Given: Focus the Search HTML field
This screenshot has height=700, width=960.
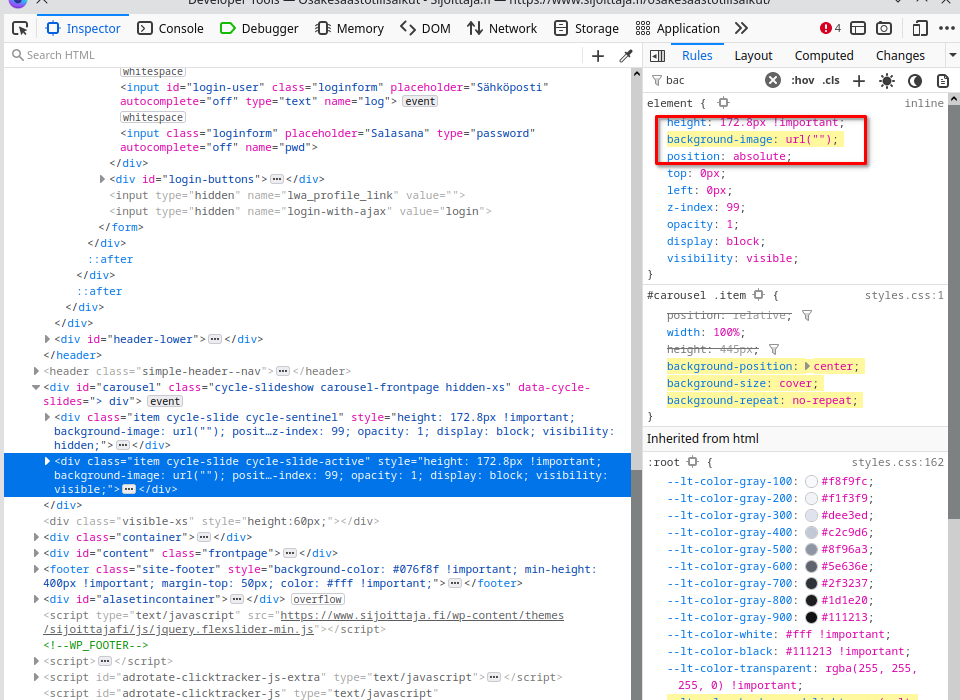Looking at the screenshot, I should tap(294, 55).
